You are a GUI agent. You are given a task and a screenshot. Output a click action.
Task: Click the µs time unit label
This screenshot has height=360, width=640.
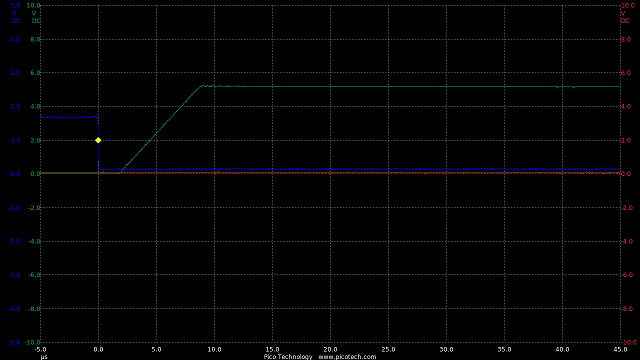[x=44, y=357]
